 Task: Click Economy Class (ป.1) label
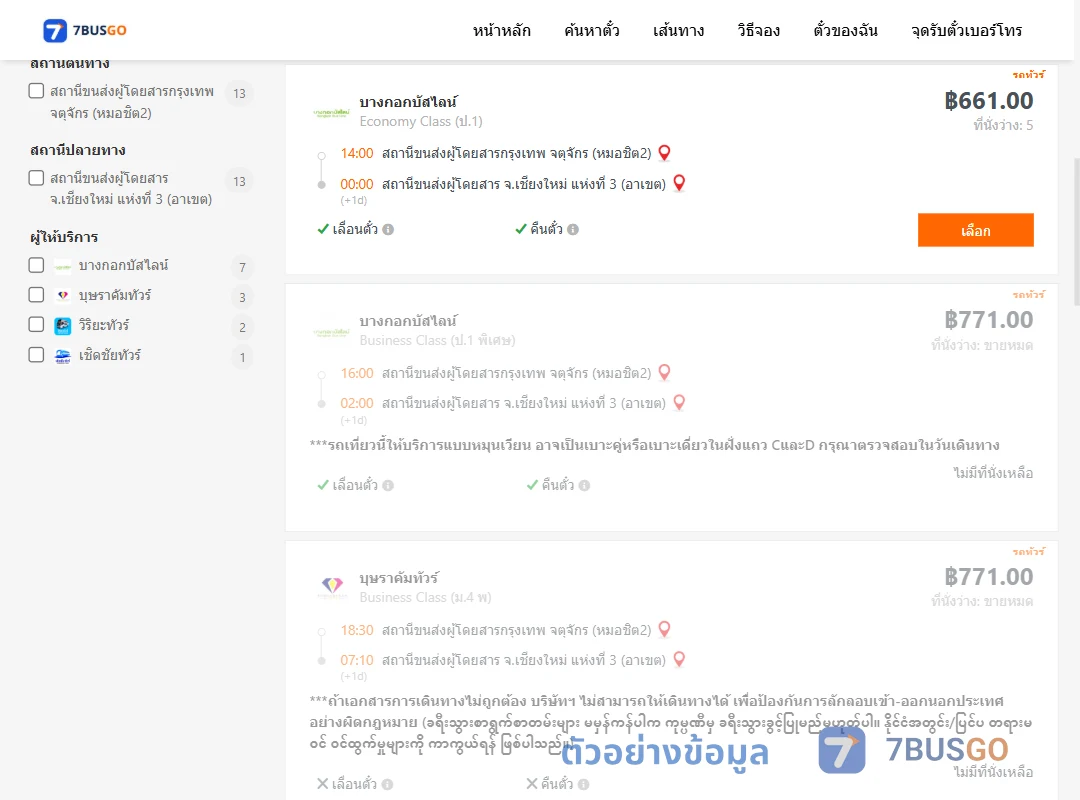tap(421, 121)
